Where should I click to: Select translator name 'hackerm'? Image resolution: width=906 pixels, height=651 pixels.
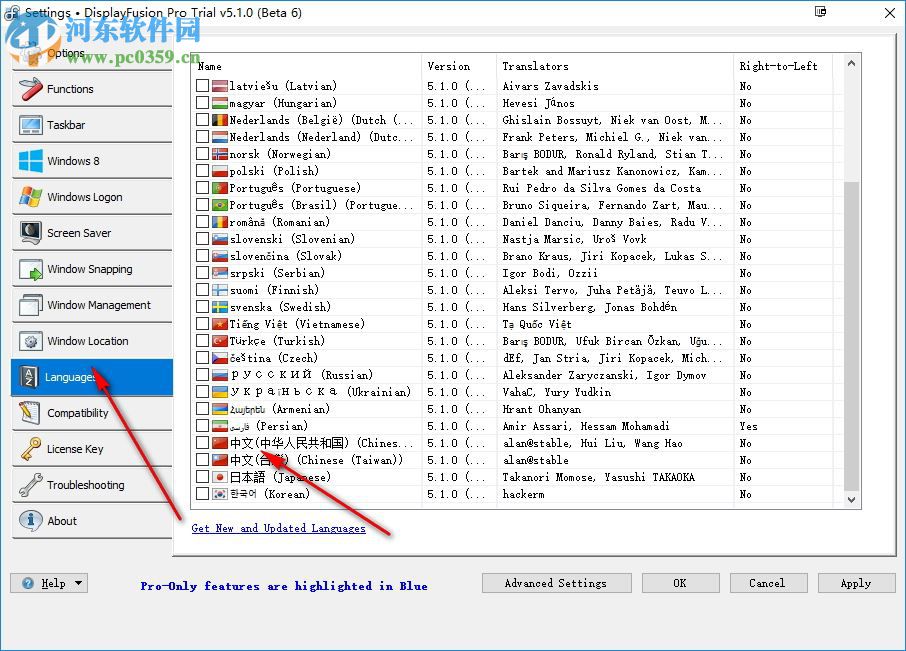click(x=523, y=494)
